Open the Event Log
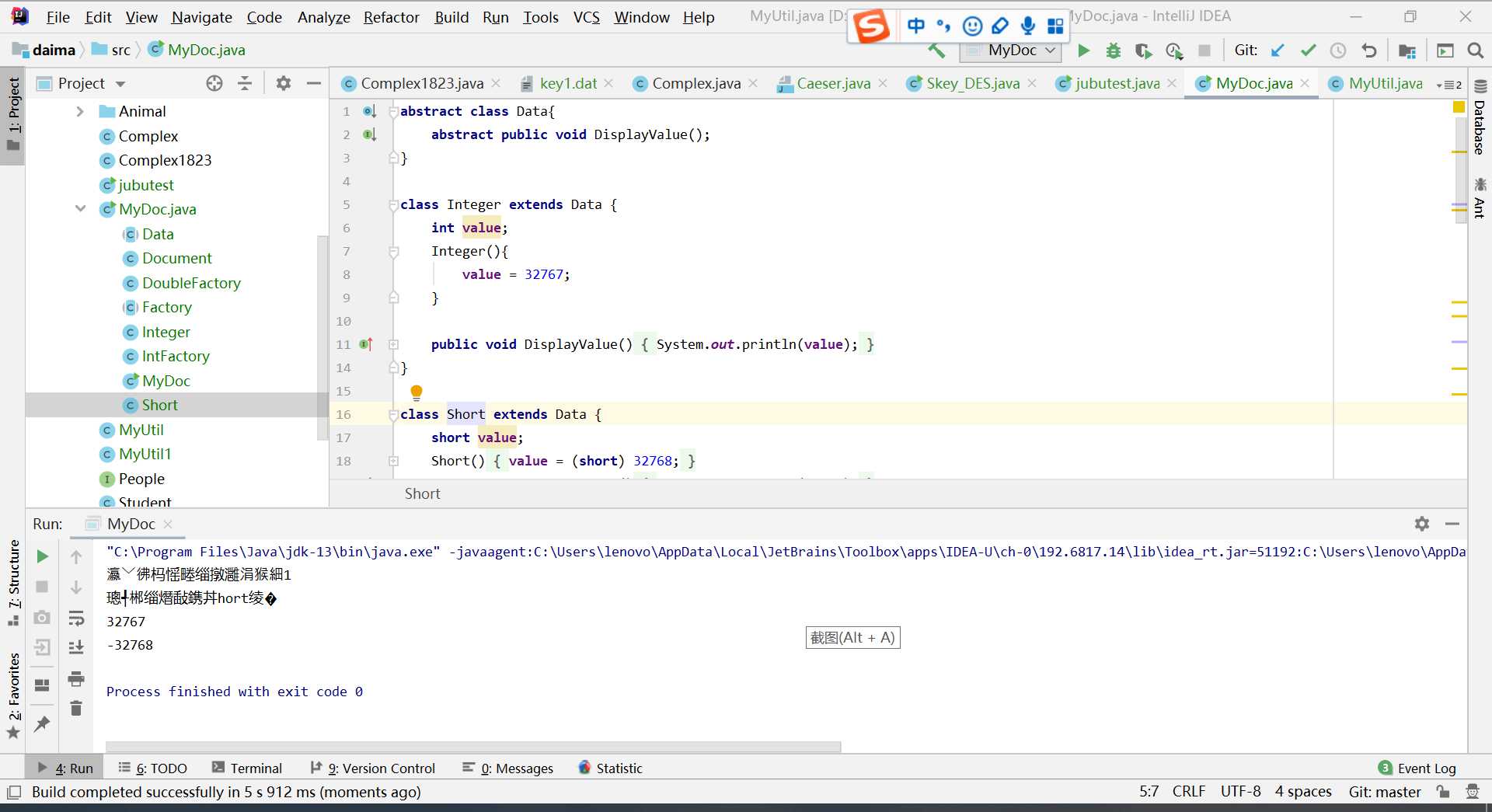Screen dimensions: 1492x812 (1417, 768)
